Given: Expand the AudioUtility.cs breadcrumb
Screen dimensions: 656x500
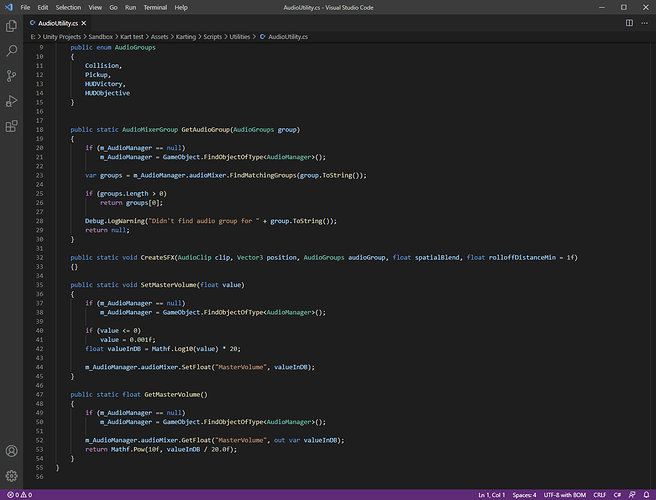Looking at the screenshot, I should (x=288, y=37).
